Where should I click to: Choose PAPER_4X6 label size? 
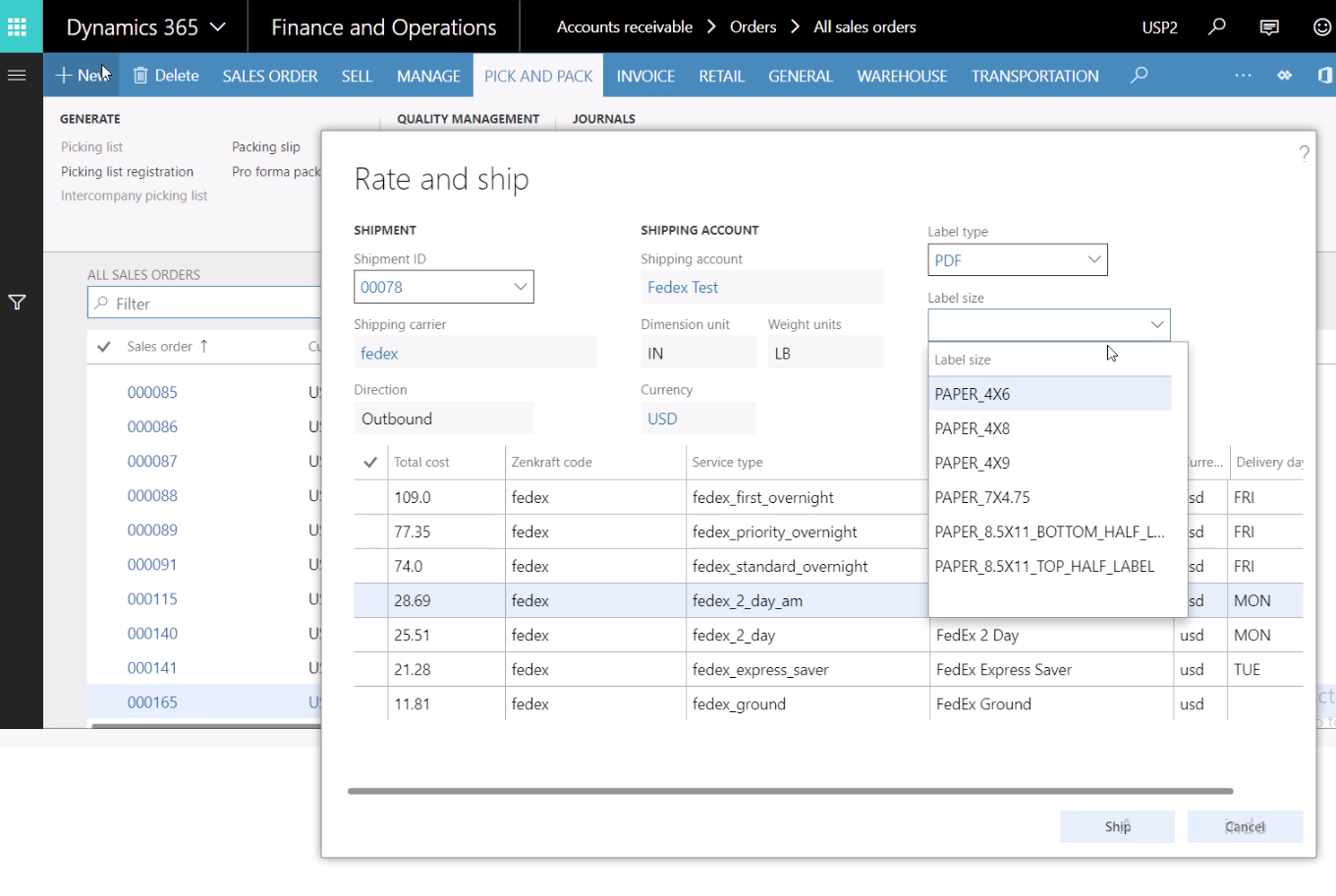(x=1050, y=394)
